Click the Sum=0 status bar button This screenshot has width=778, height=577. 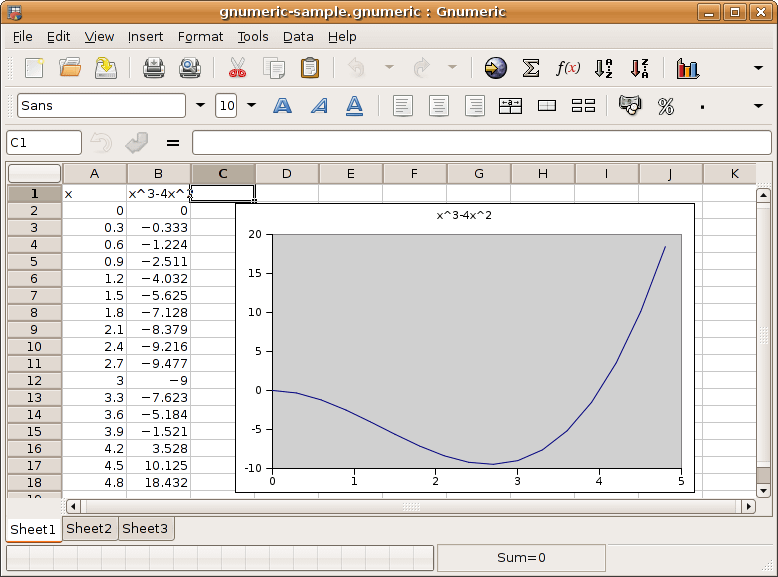click(521, 558)
